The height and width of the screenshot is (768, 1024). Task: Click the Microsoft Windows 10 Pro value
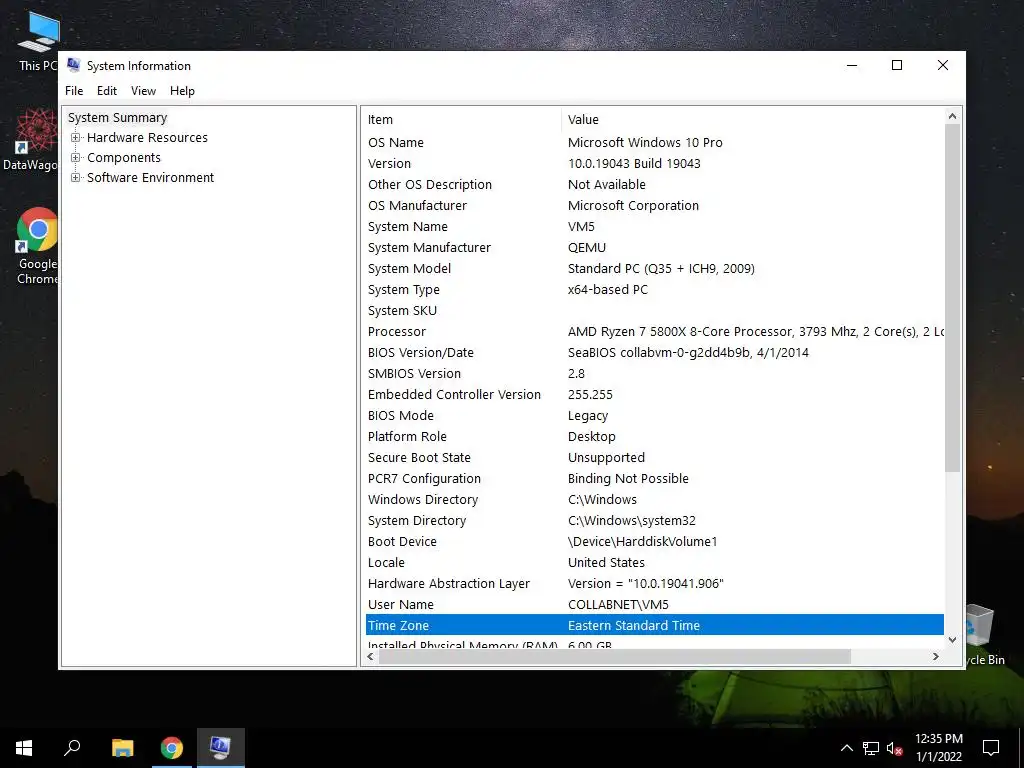(x=645, y=142)
